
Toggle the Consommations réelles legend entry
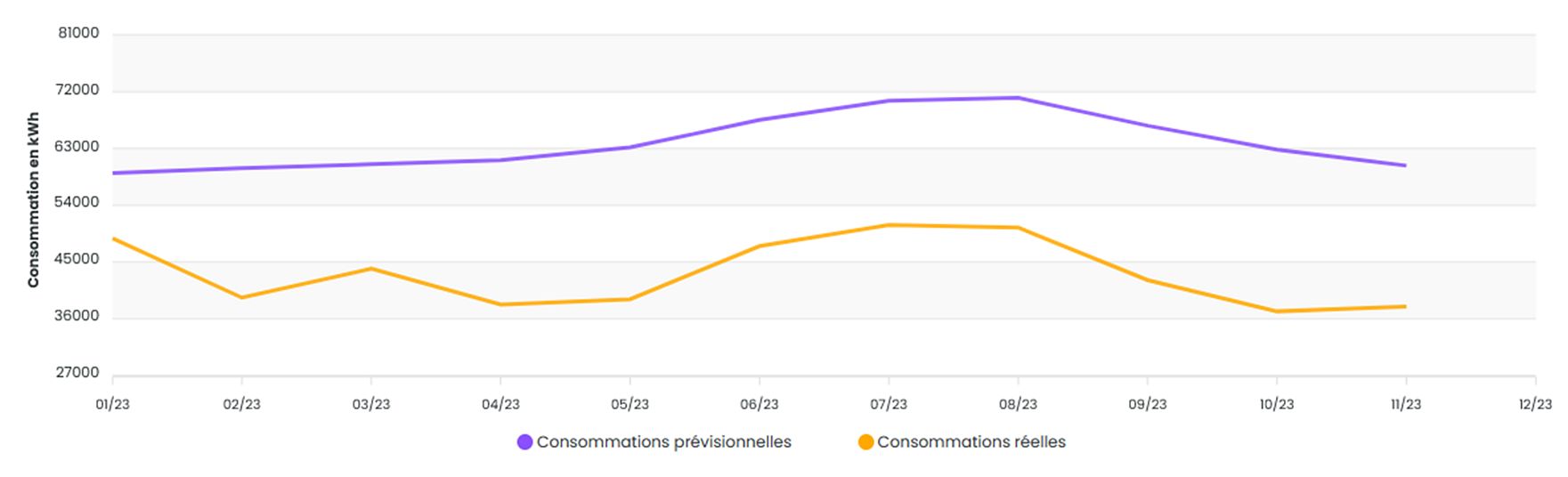point(962,442)
